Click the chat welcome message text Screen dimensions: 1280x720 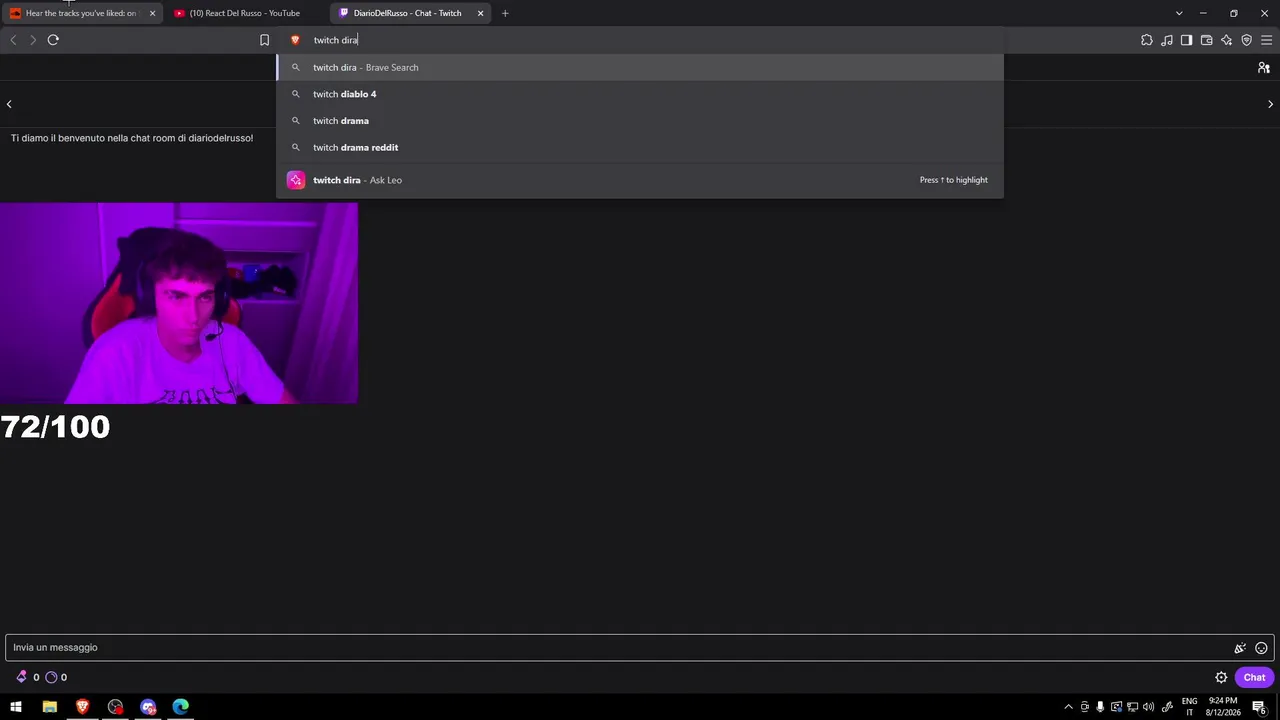tap(132, 138)
